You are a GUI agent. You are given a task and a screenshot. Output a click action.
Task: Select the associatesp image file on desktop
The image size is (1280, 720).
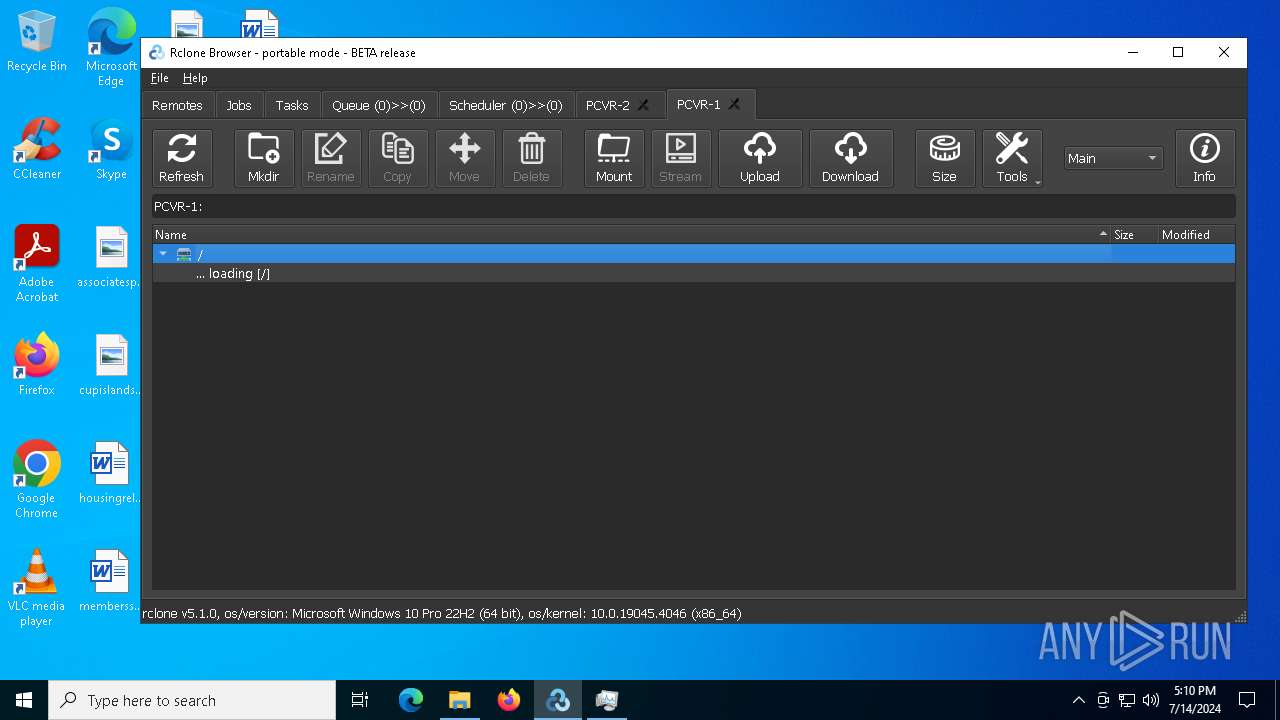click(x=111, y=257)
